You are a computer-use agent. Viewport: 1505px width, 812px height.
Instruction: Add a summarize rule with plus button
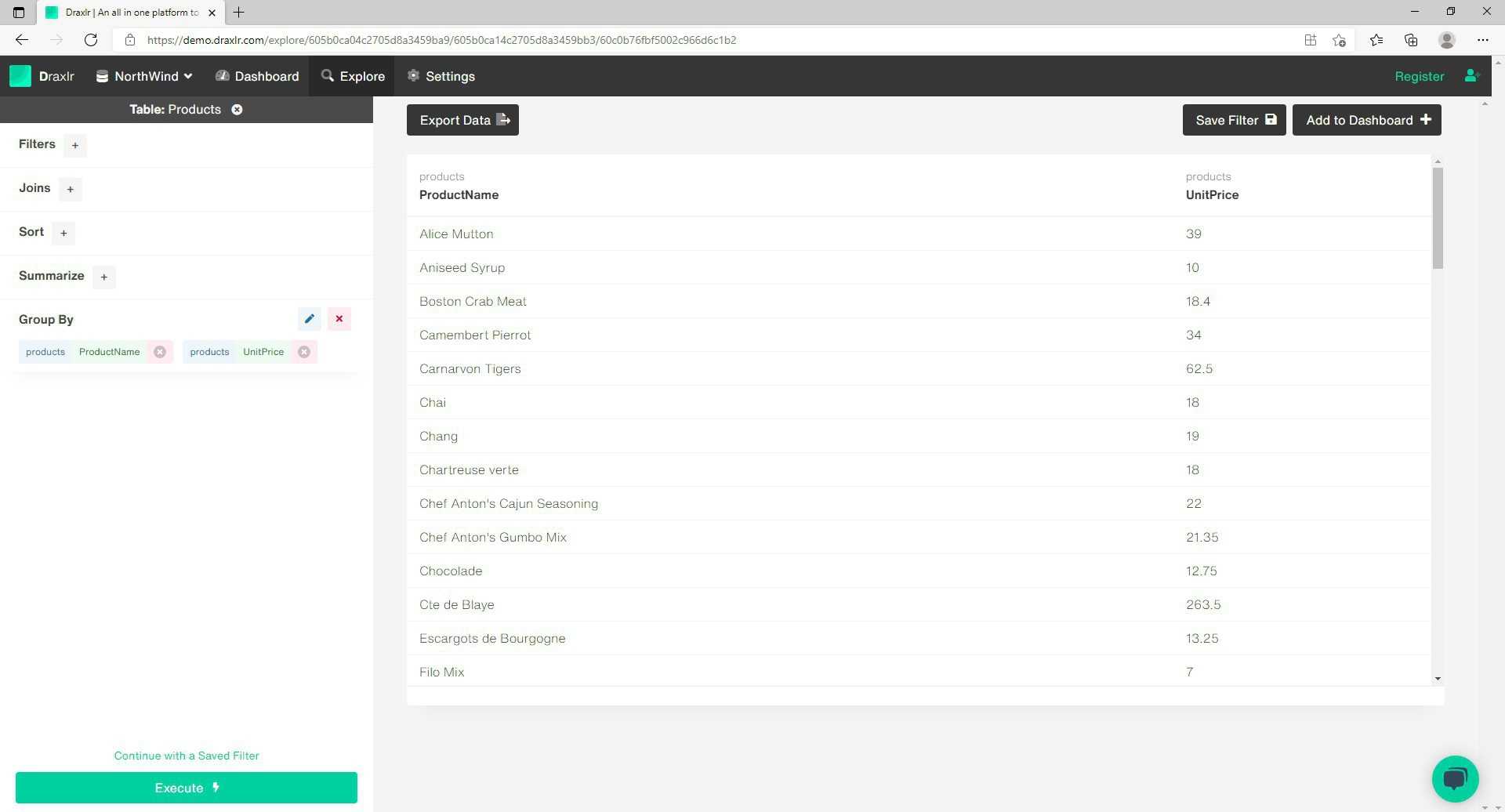point(104,277)
